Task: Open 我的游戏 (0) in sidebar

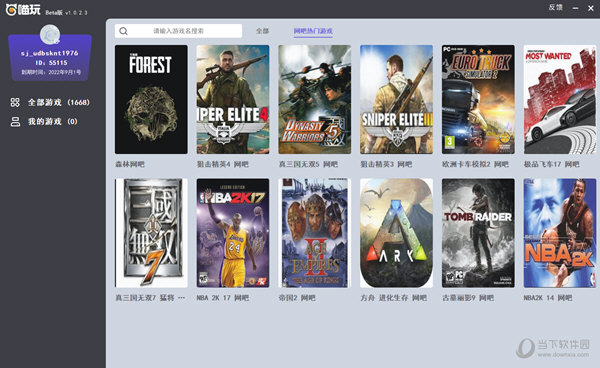Action: point(44,122)
